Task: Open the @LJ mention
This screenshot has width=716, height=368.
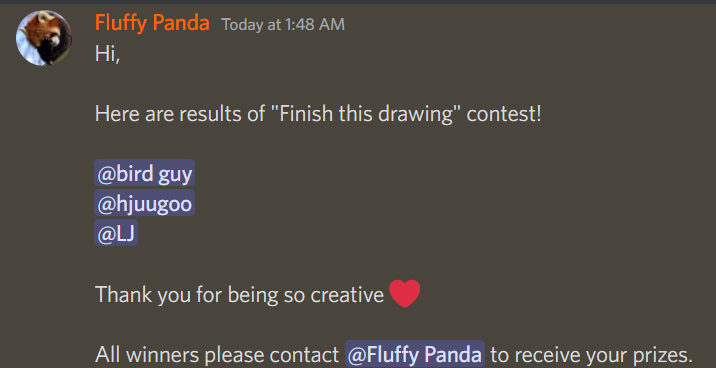Action: 116,233
